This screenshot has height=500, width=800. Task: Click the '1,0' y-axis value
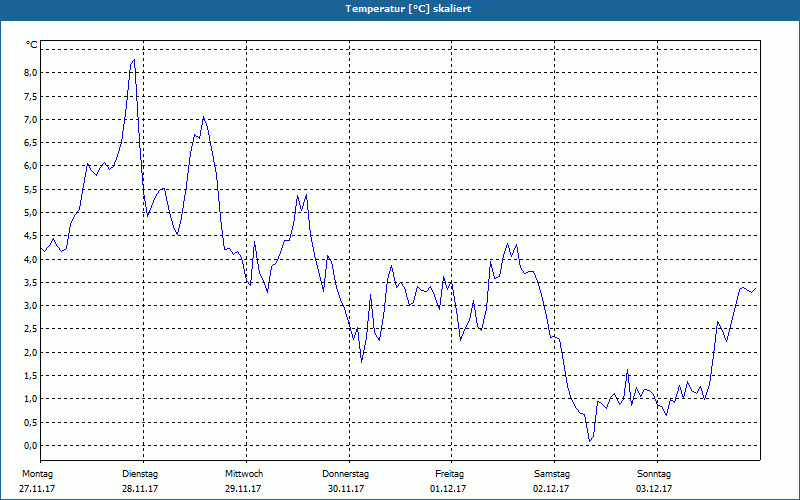point(31,399)
